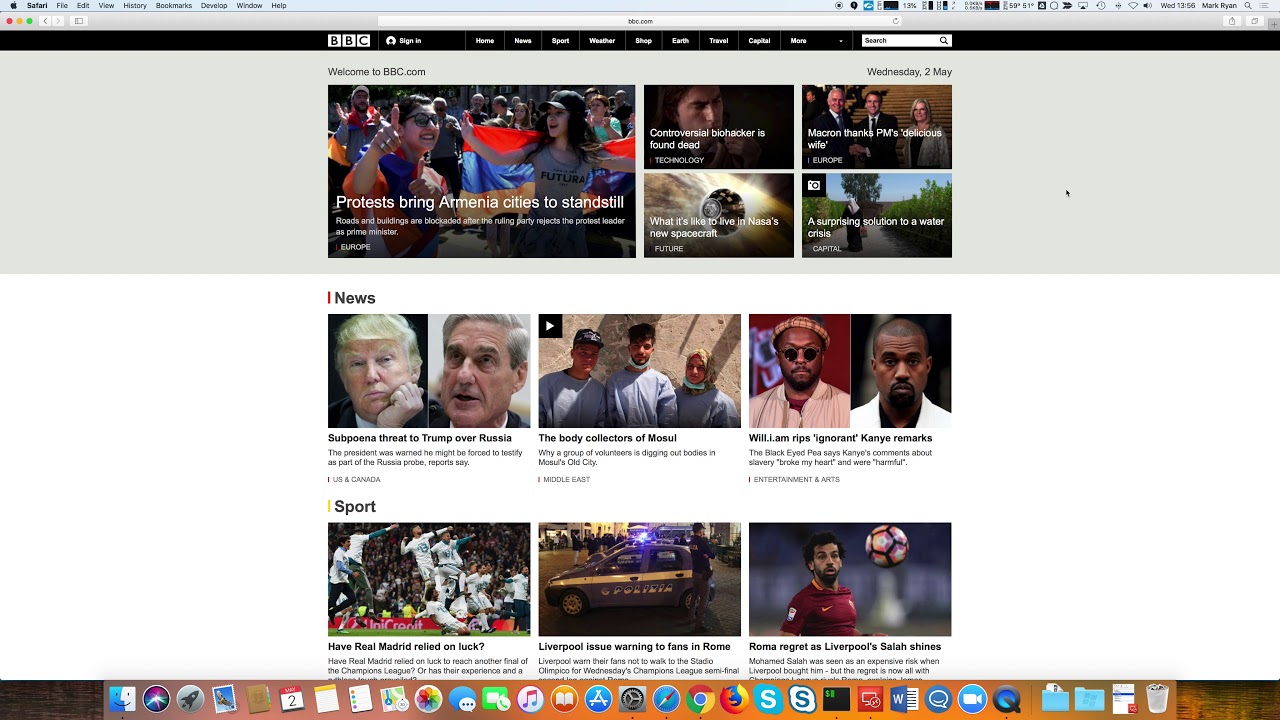
Task: Open 'Subpoena threat to Trump over Russia'
Action: [x=420, y=438]
